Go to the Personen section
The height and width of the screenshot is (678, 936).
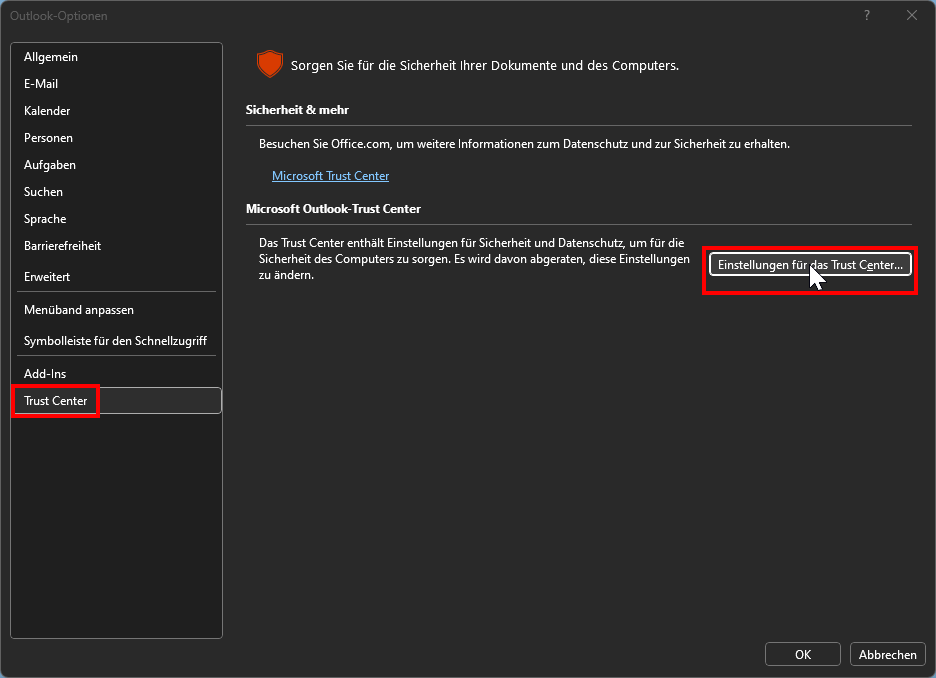[x=48, y=138]
